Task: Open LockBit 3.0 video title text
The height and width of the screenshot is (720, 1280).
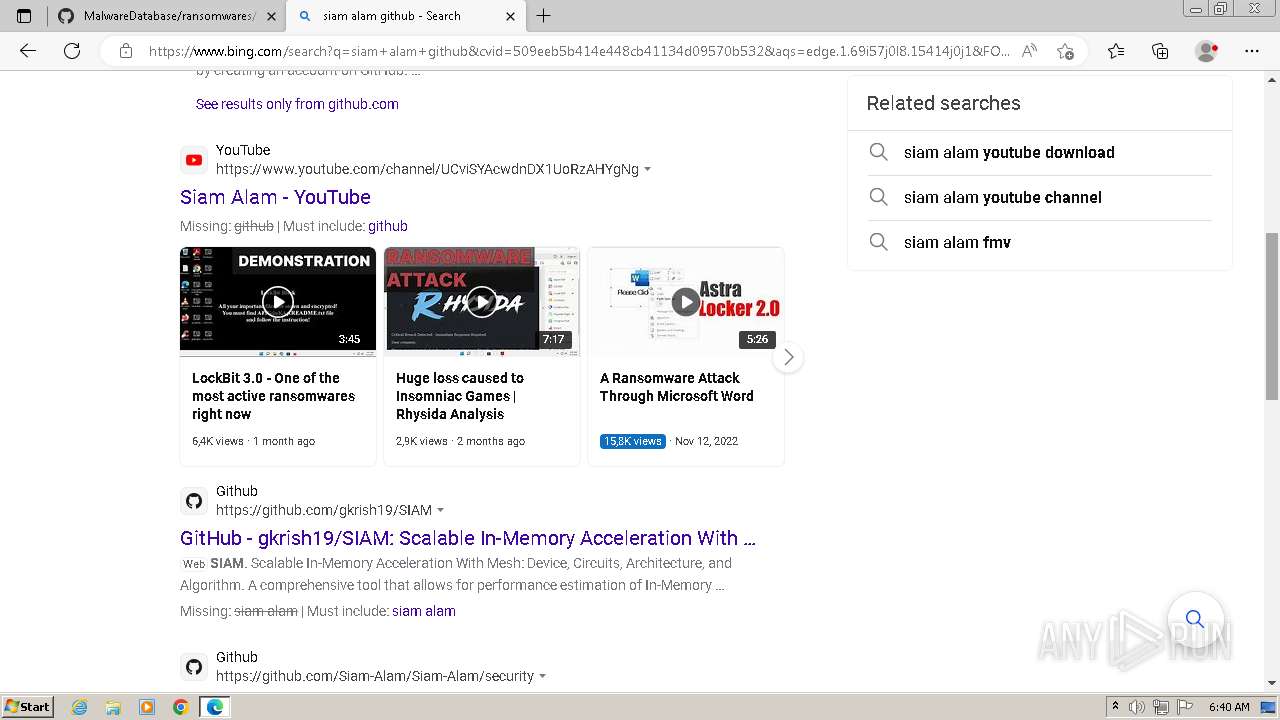Action: [x=273, y=396]
